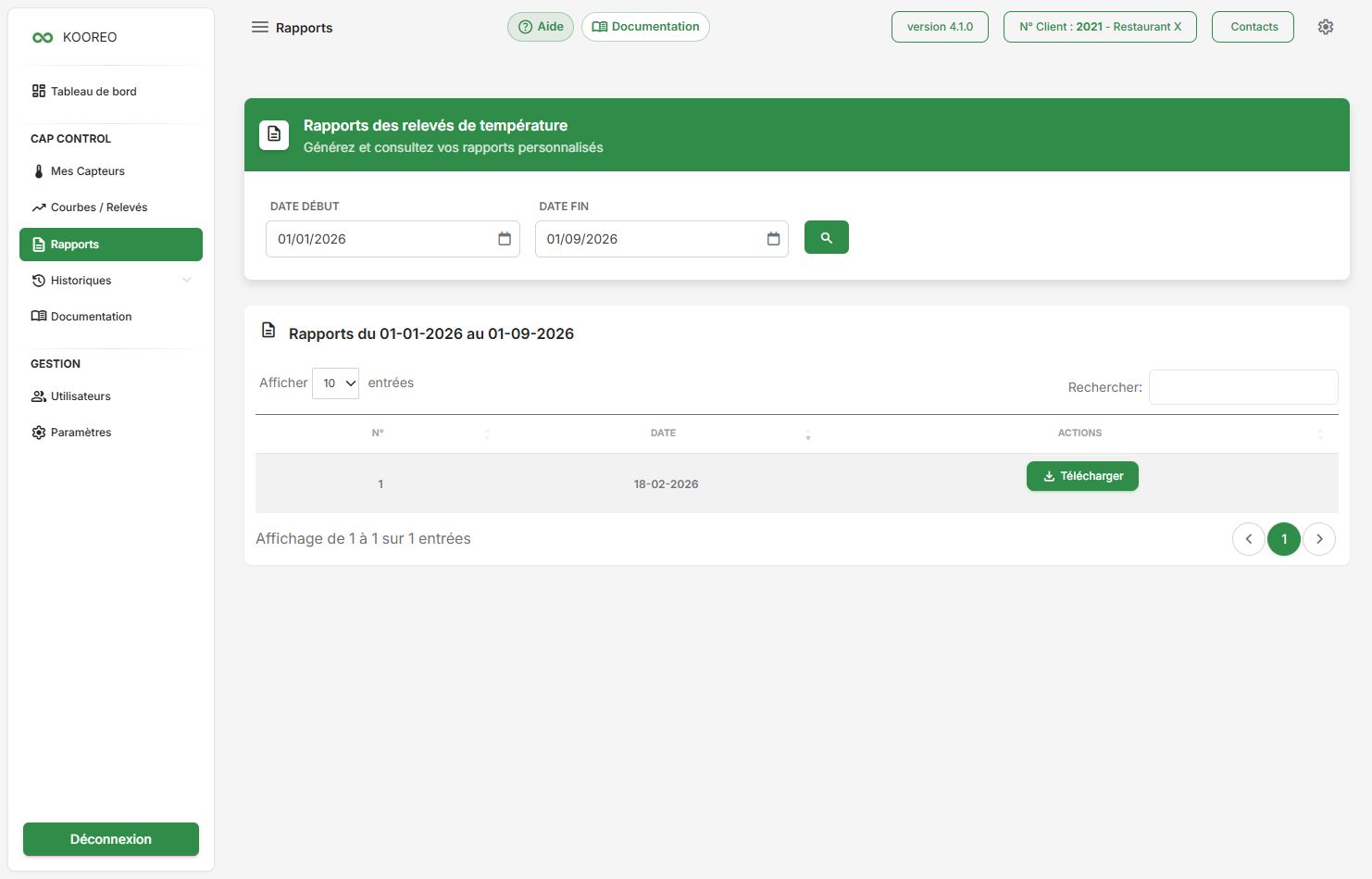
Task: Open Tableau de bord in sidebar
Action: 111,92
